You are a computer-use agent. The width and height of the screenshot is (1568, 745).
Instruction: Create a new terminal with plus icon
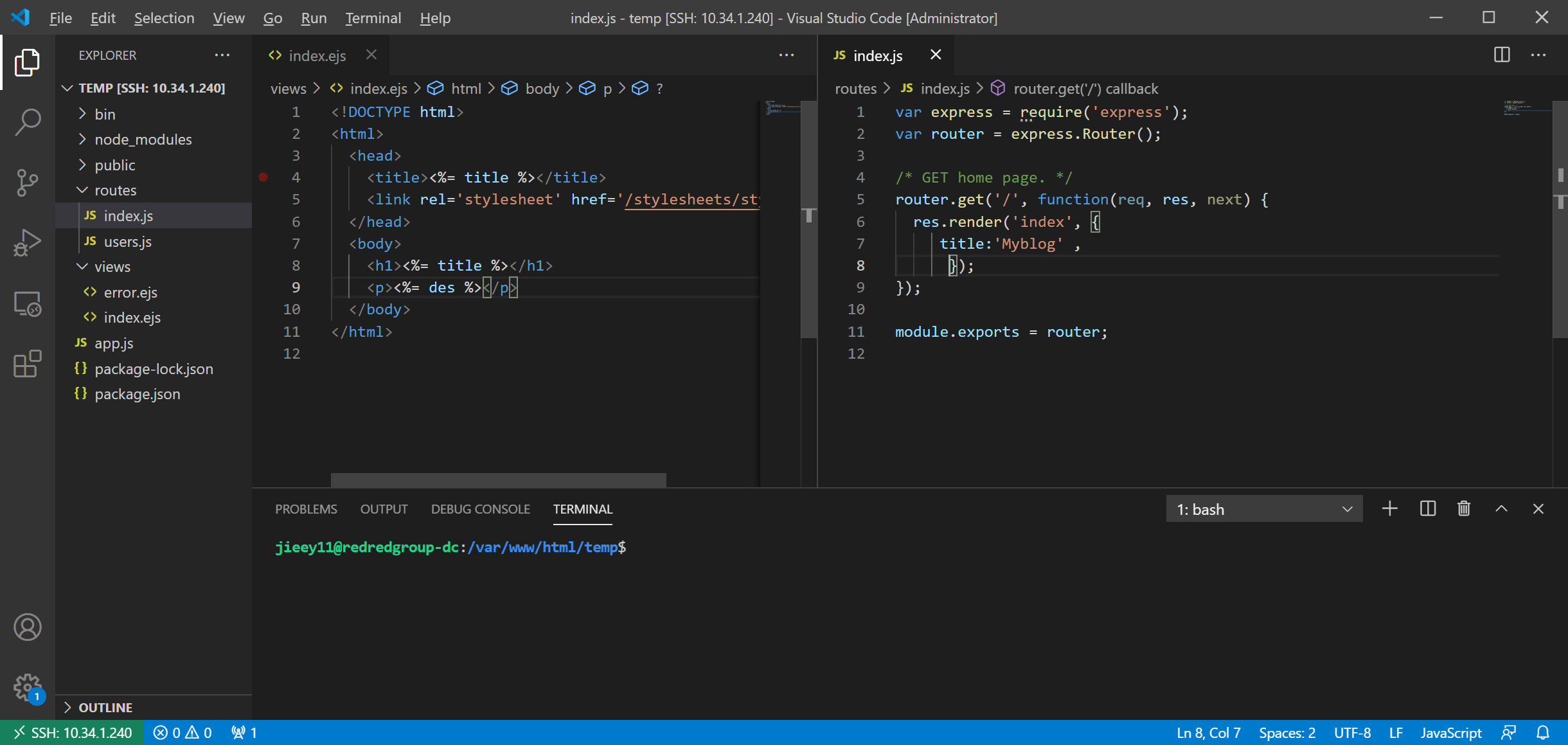1389,509
